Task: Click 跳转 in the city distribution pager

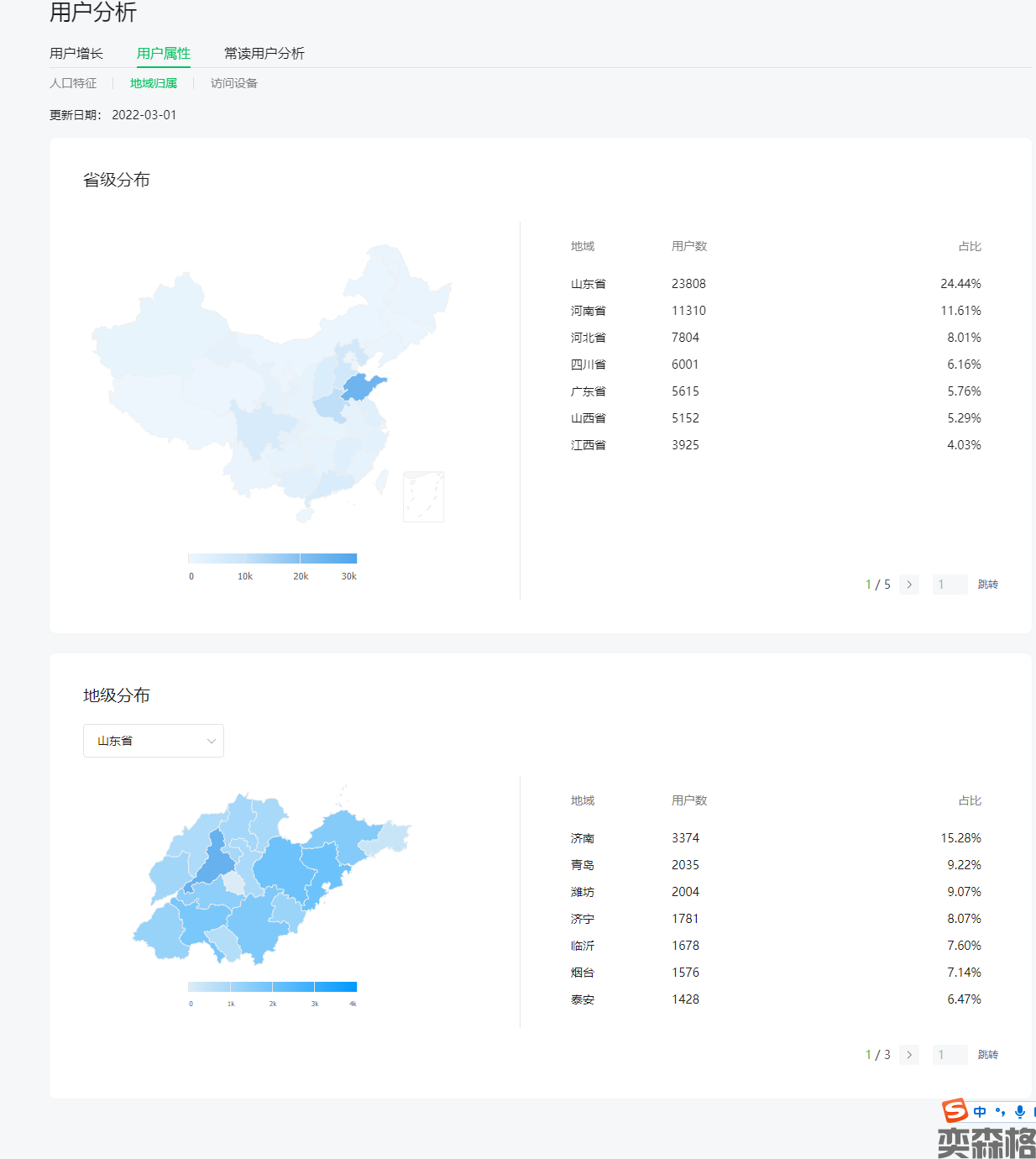Action: tap(987, 1055)
